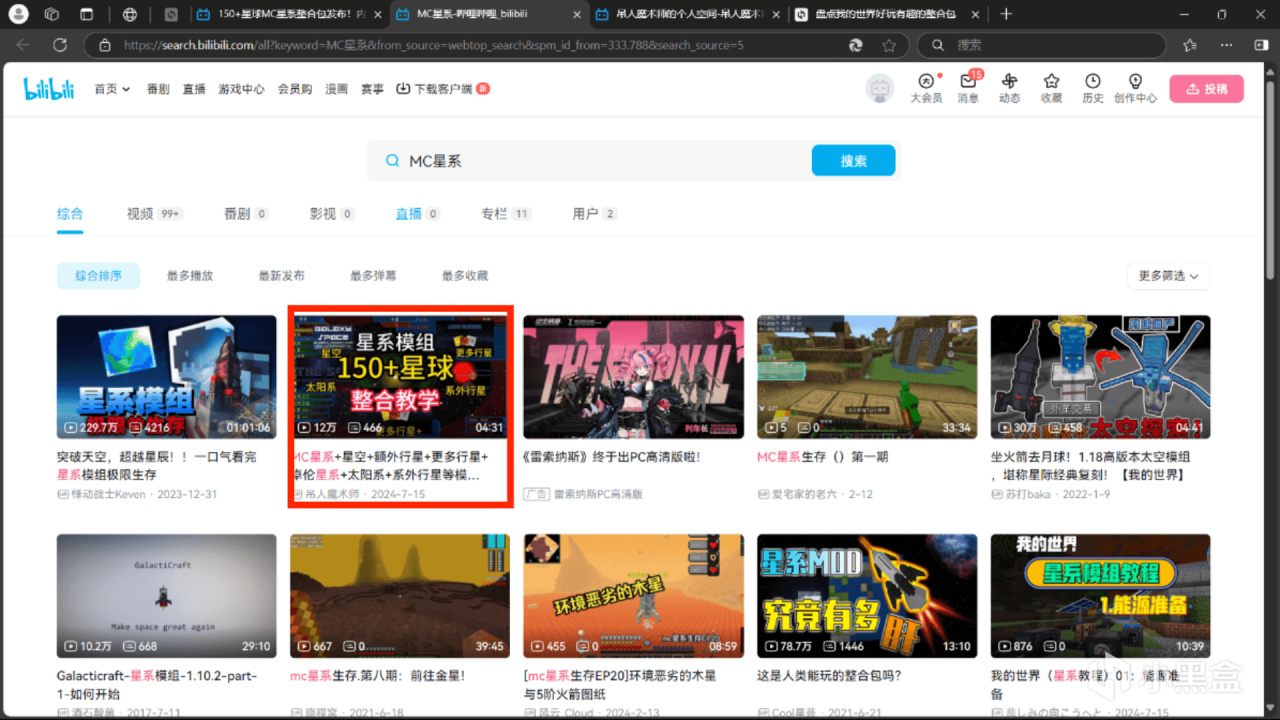Sort results by 最多播放
This screenshot has width=1280, height=720.
pos(190,276)
